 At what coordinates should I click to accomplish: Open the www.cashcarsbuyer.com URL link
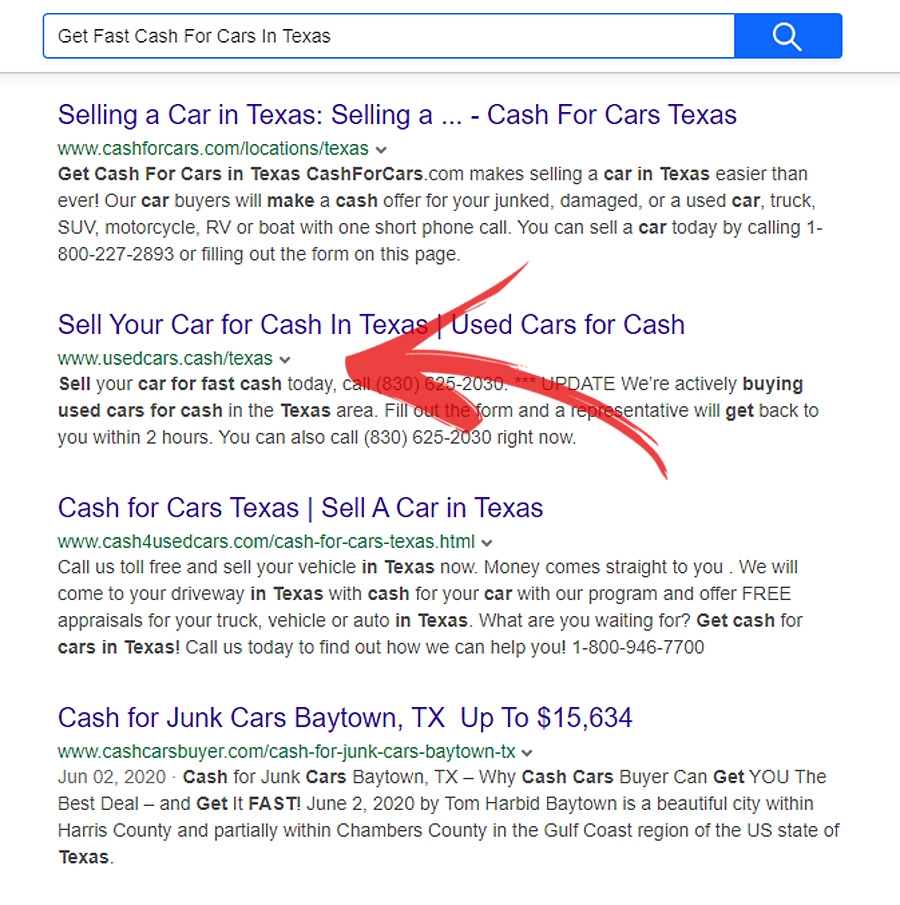286,751
